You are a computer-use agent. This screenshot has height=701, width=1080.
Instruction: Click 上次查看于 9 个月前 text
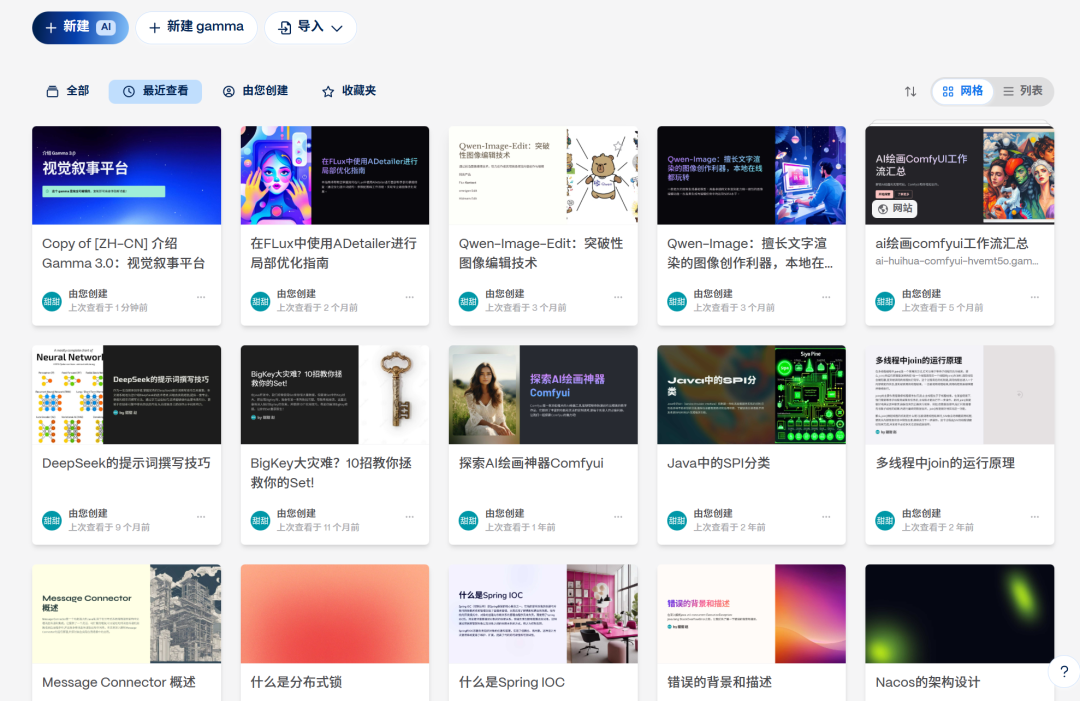109,527
